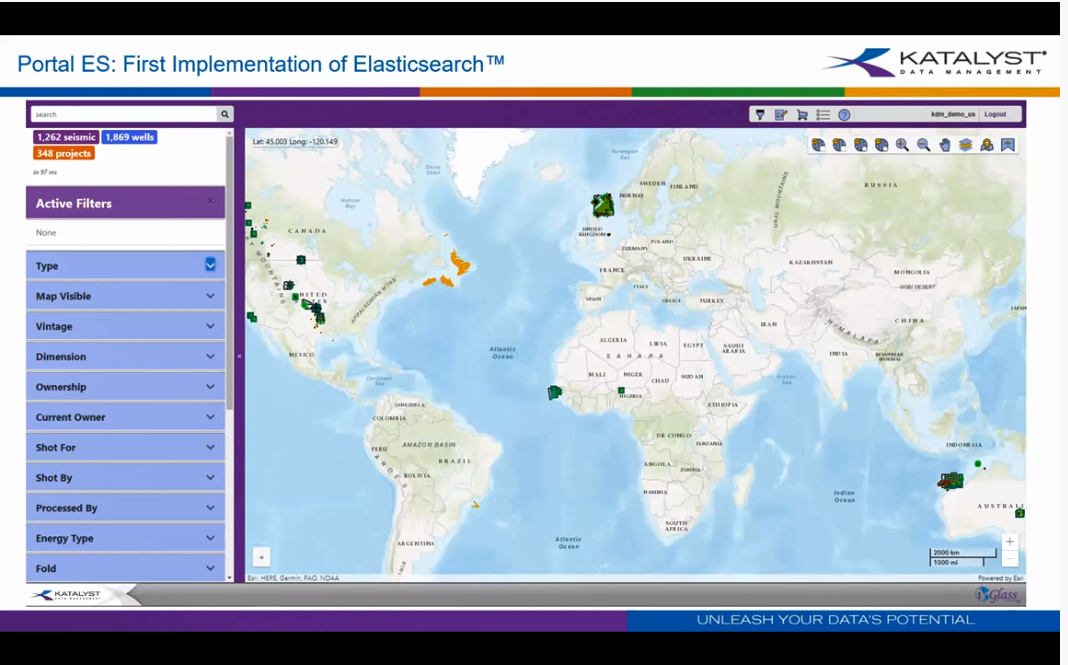Click the bookmark icon in the map toolbar
The height and width of the screenshot is (665, 1068).
(1008, 145)
